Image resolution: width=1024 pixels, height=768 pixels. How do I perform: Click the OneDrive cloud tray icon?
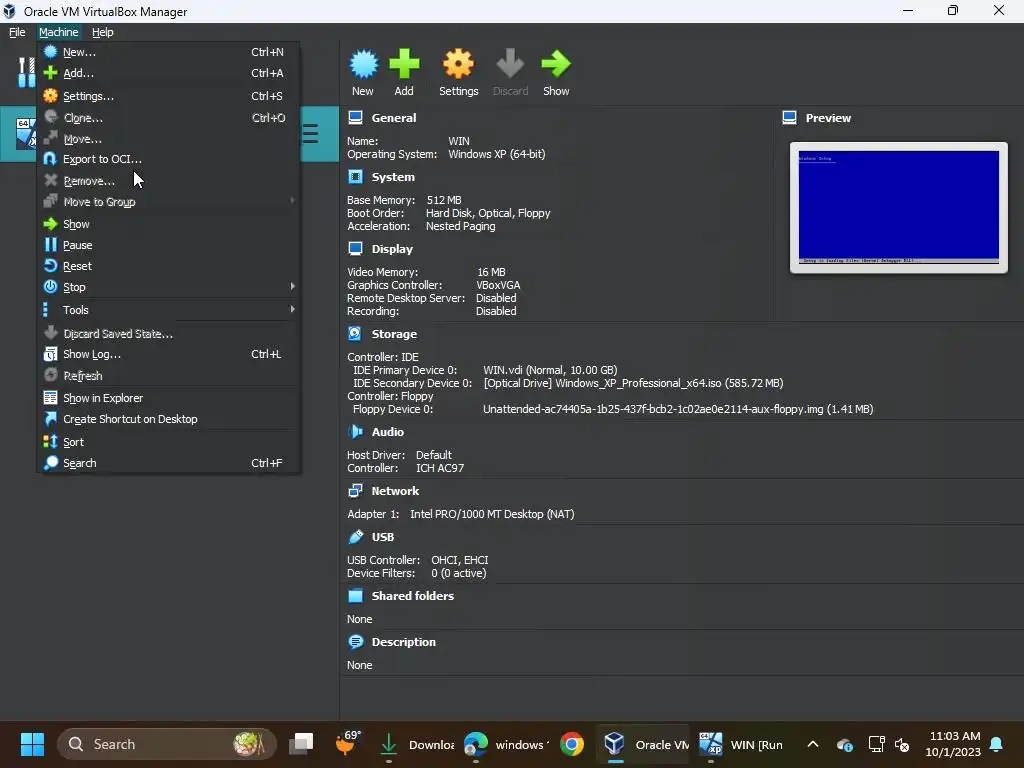point(844,744)
